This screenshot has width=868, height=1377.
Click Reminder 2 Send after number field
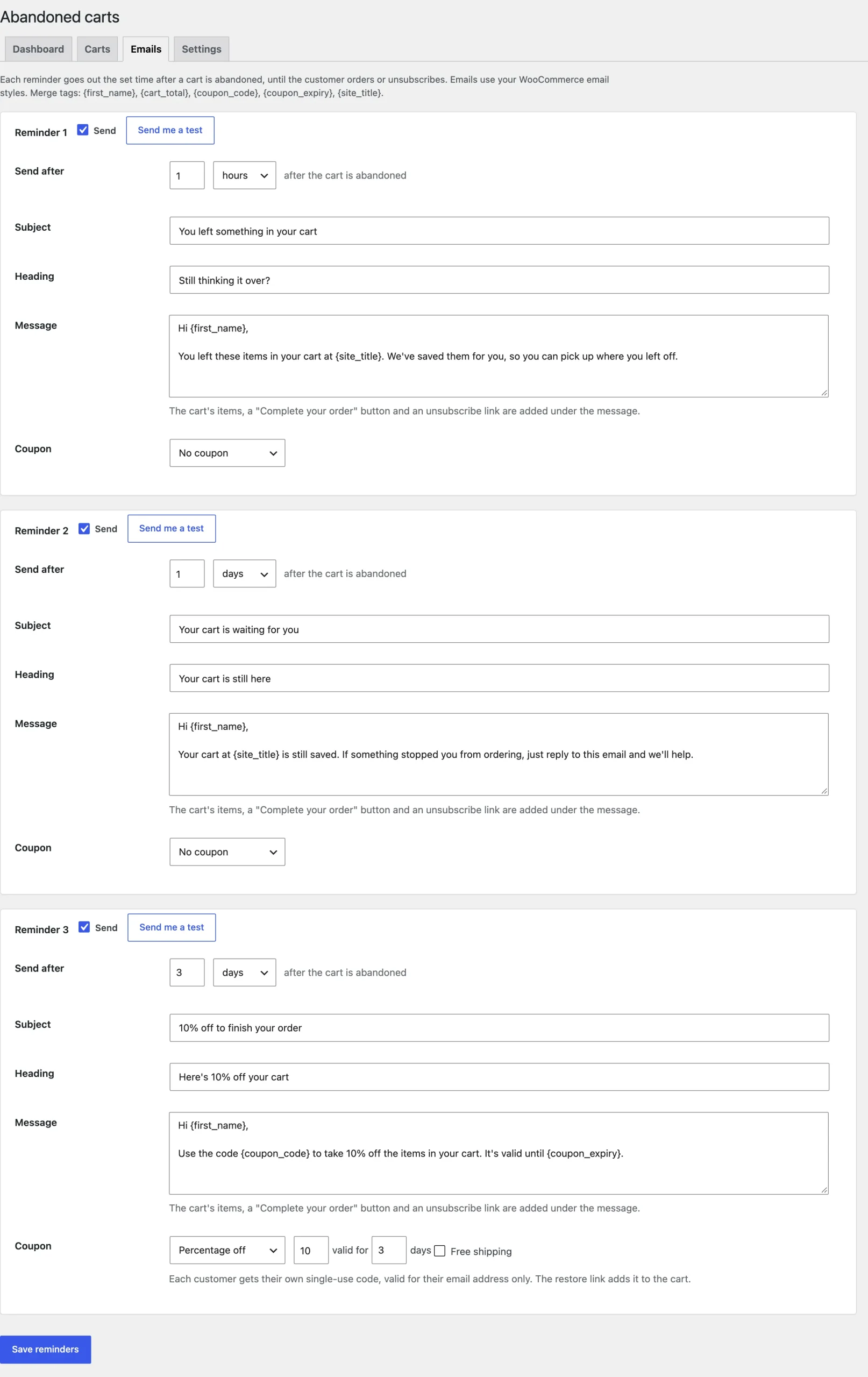click(187, 573)
